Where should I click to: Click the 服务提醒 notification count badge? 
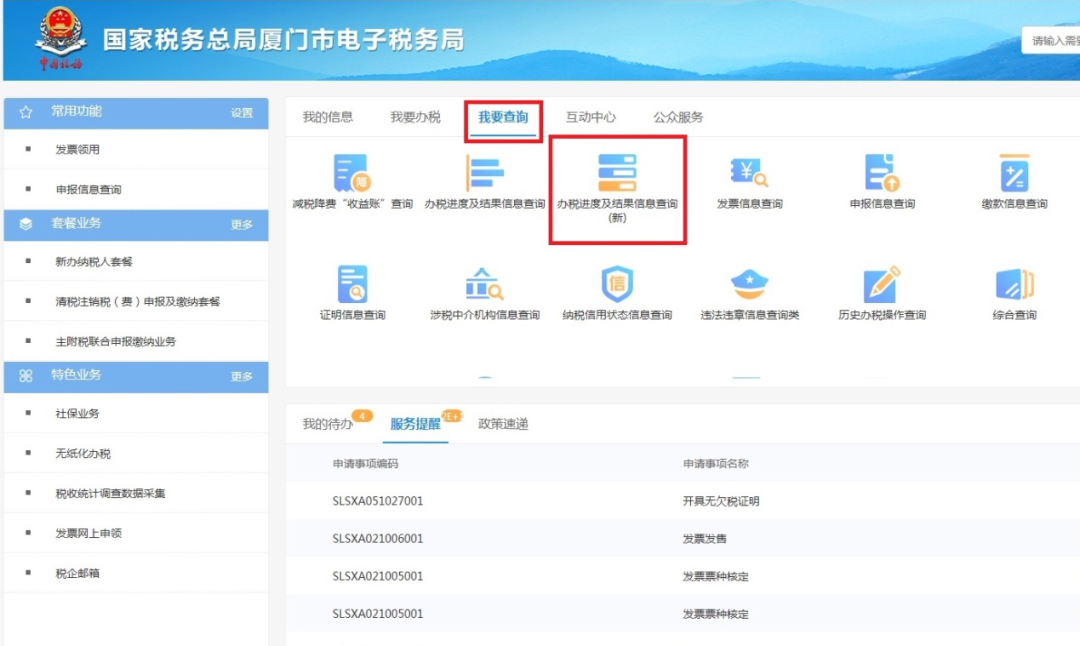pyautogui.click(x=452, y=416)
